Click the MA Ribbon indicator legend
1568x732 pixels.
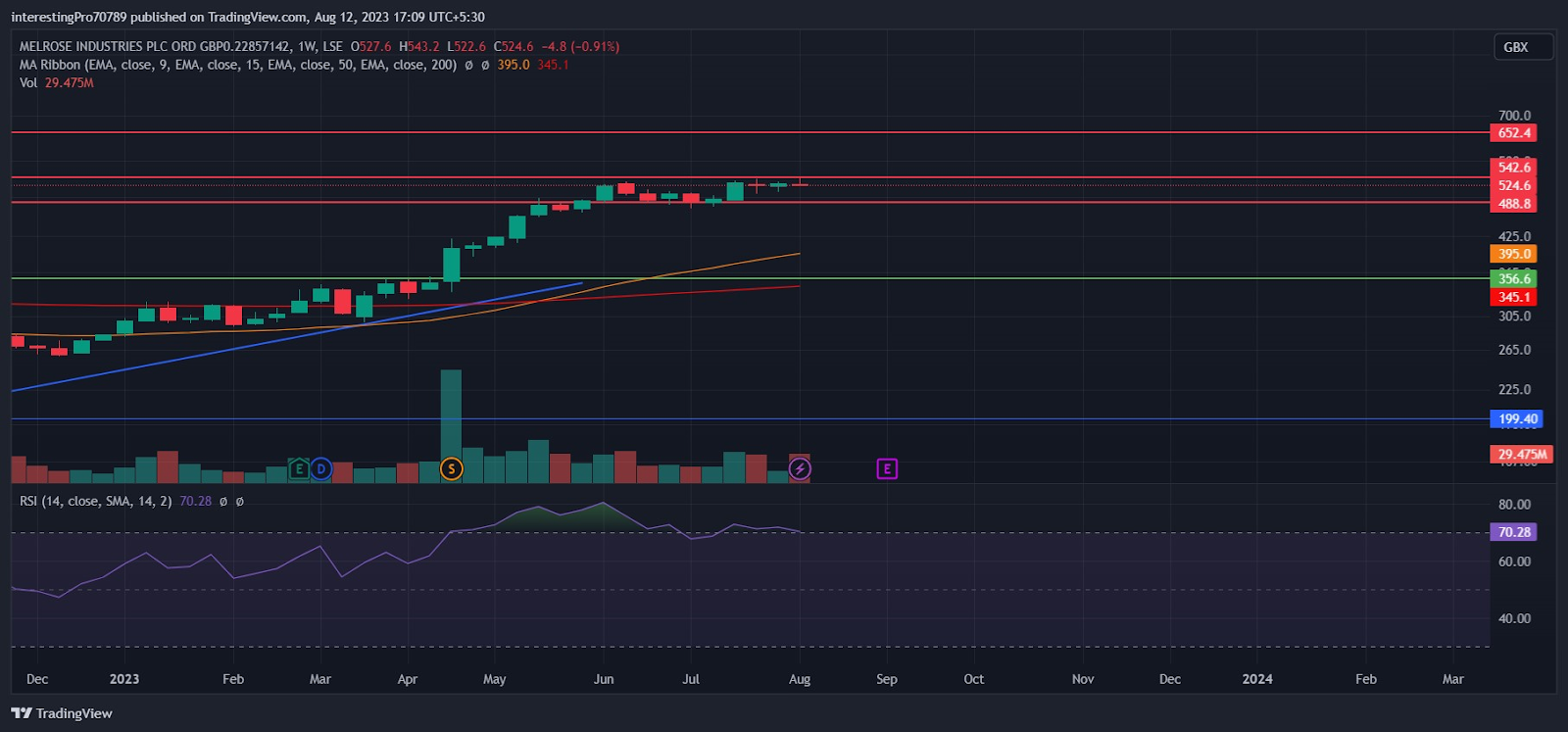coord(238,65)
